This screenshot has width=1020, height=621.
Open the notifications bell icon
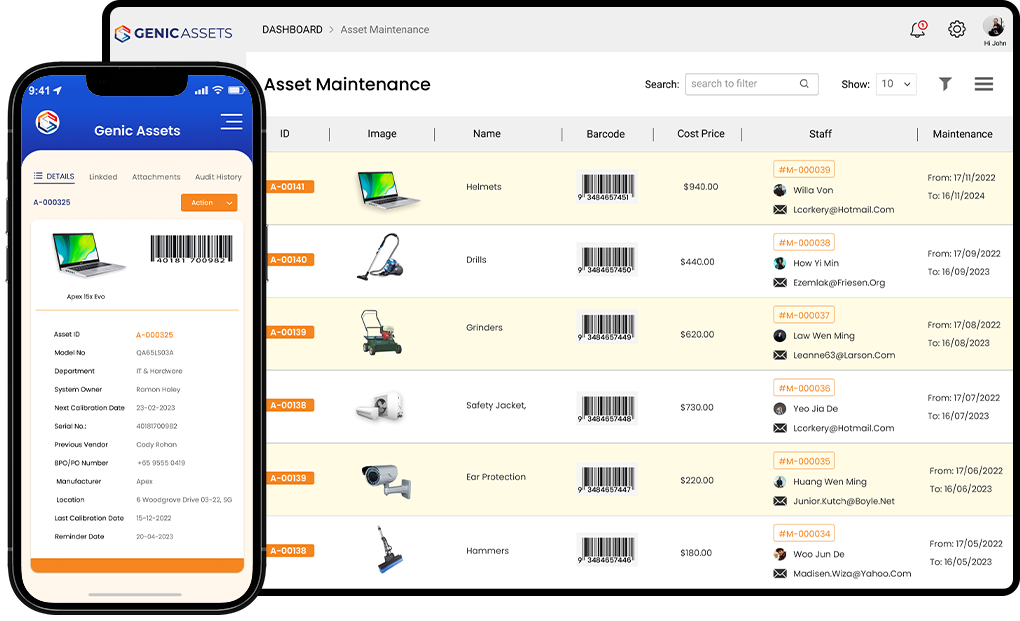click(x=917, y=30)
